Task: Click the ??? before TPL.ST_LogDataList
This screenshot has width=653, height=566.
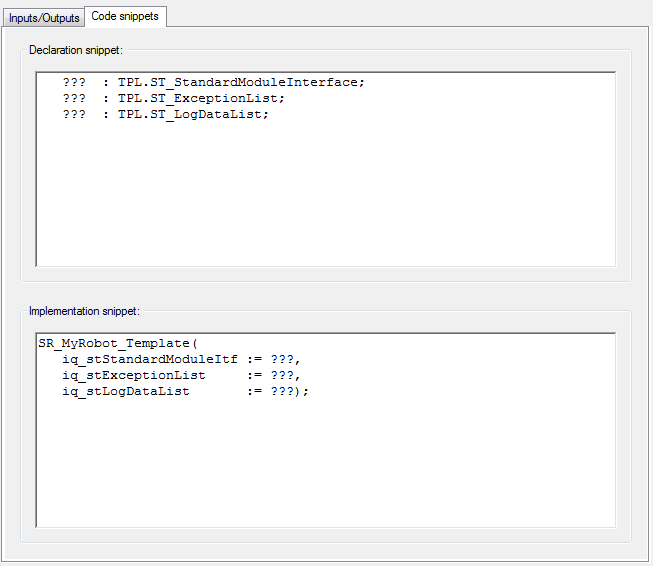Action: pyautogui.click(x=73, y=115)
